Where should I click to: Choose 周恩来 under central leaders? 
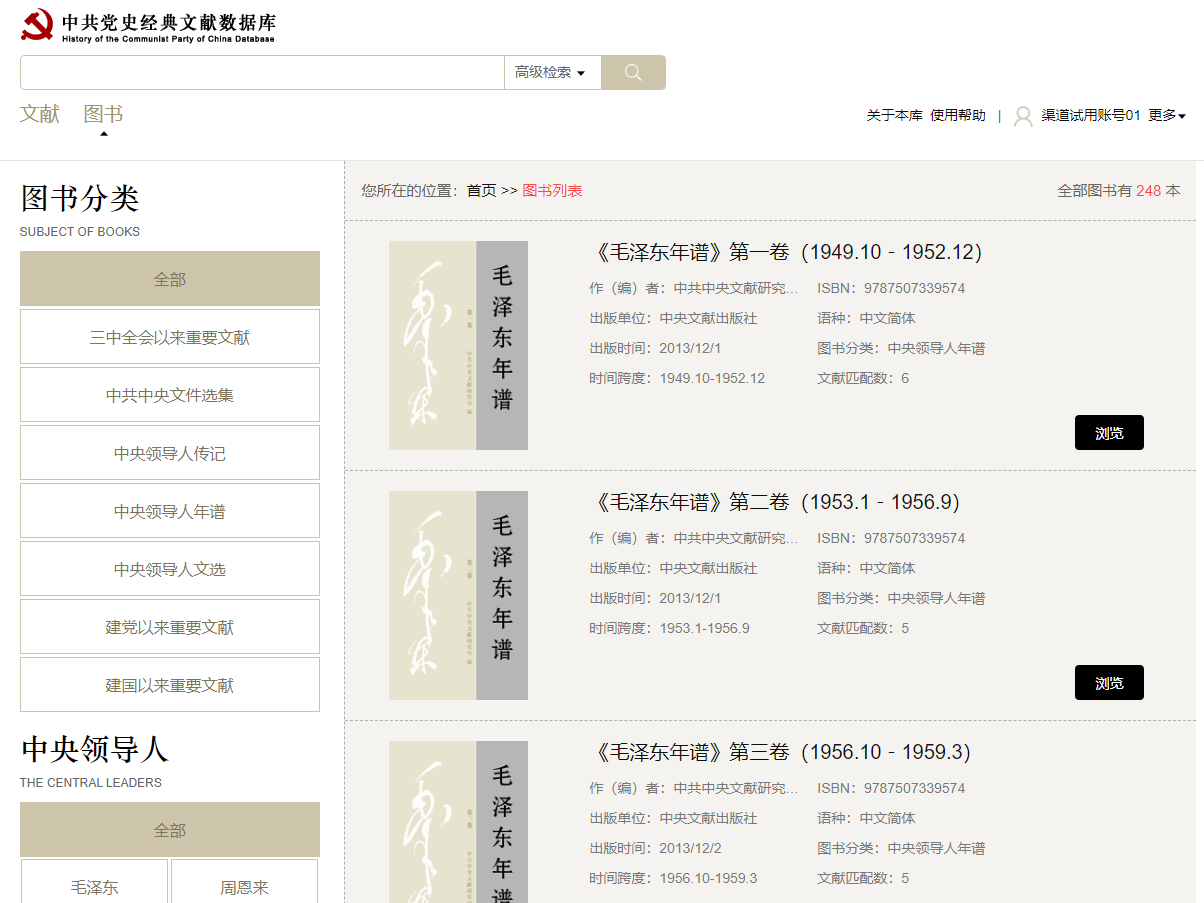[x=244, y=887]
